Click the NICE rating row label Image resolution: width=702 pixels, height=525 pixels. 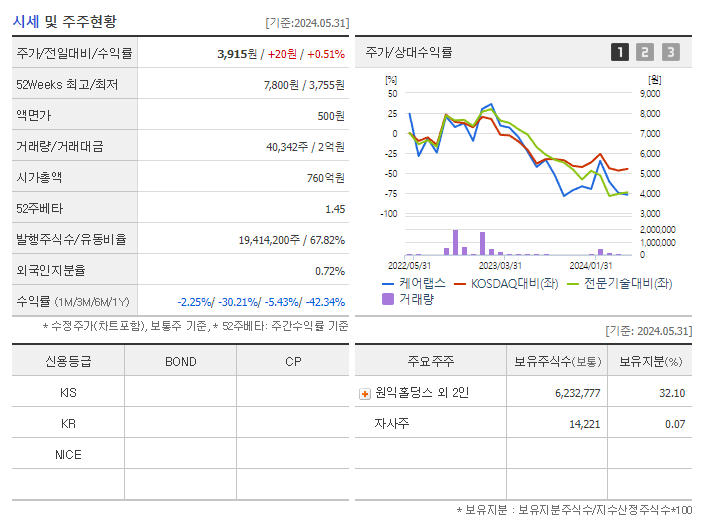point(68,455)
